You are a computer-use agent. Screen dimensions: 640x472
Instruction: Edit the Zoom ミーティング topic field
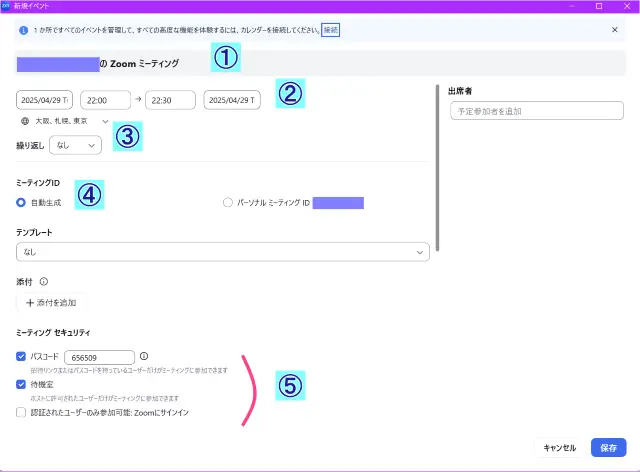pyautogui.click(x=320, y=63)
